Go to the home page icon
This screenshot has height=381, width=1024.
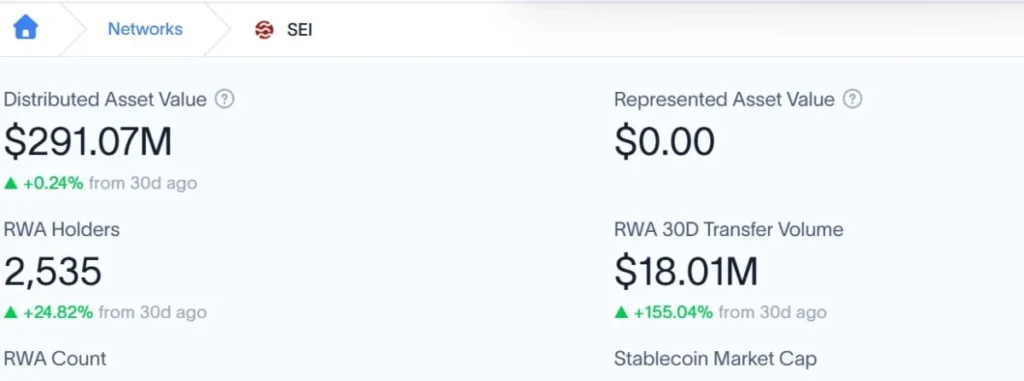25,27
